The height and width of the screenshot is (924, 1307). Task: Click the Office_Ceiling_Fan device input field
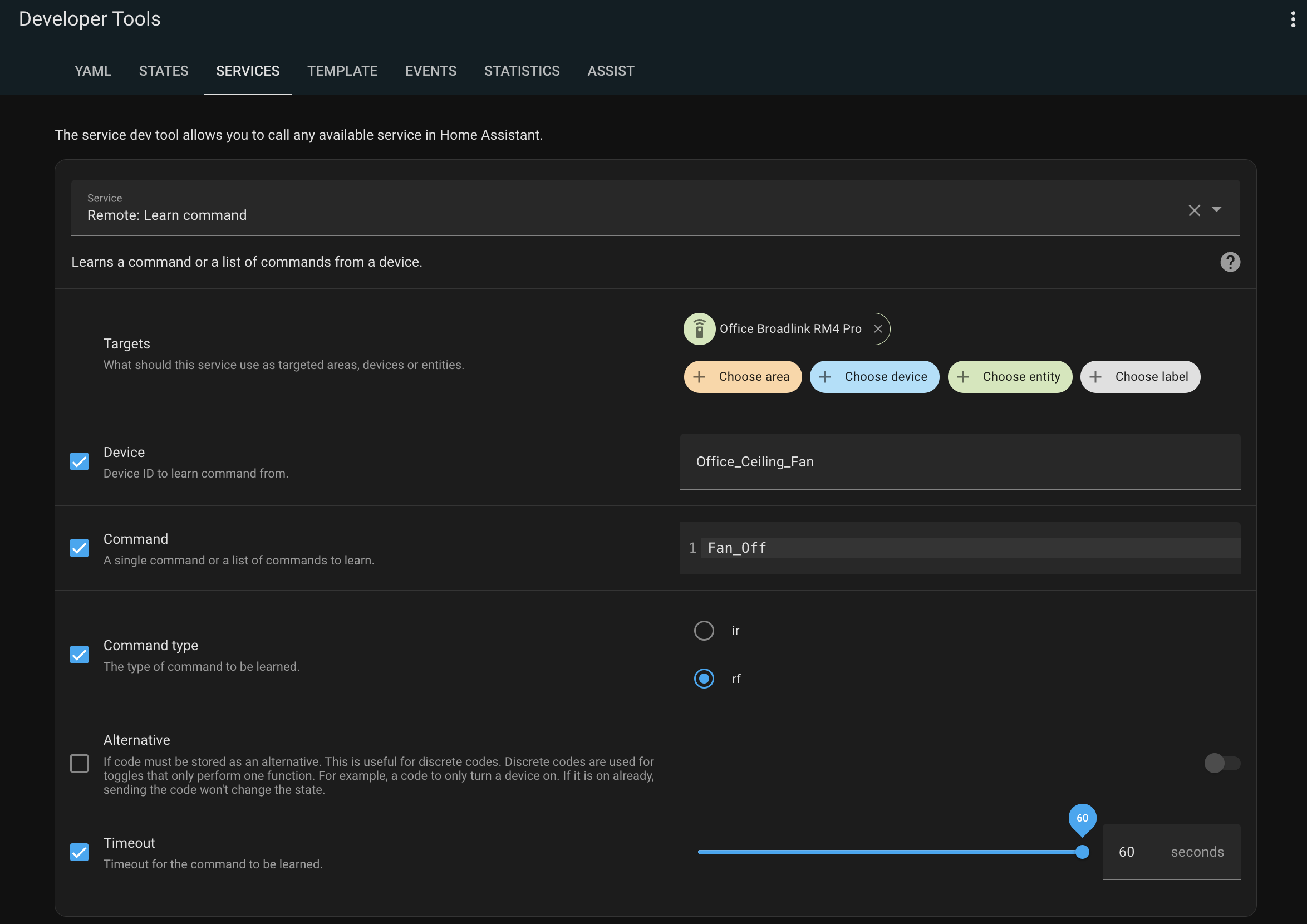tap(959, 461)
